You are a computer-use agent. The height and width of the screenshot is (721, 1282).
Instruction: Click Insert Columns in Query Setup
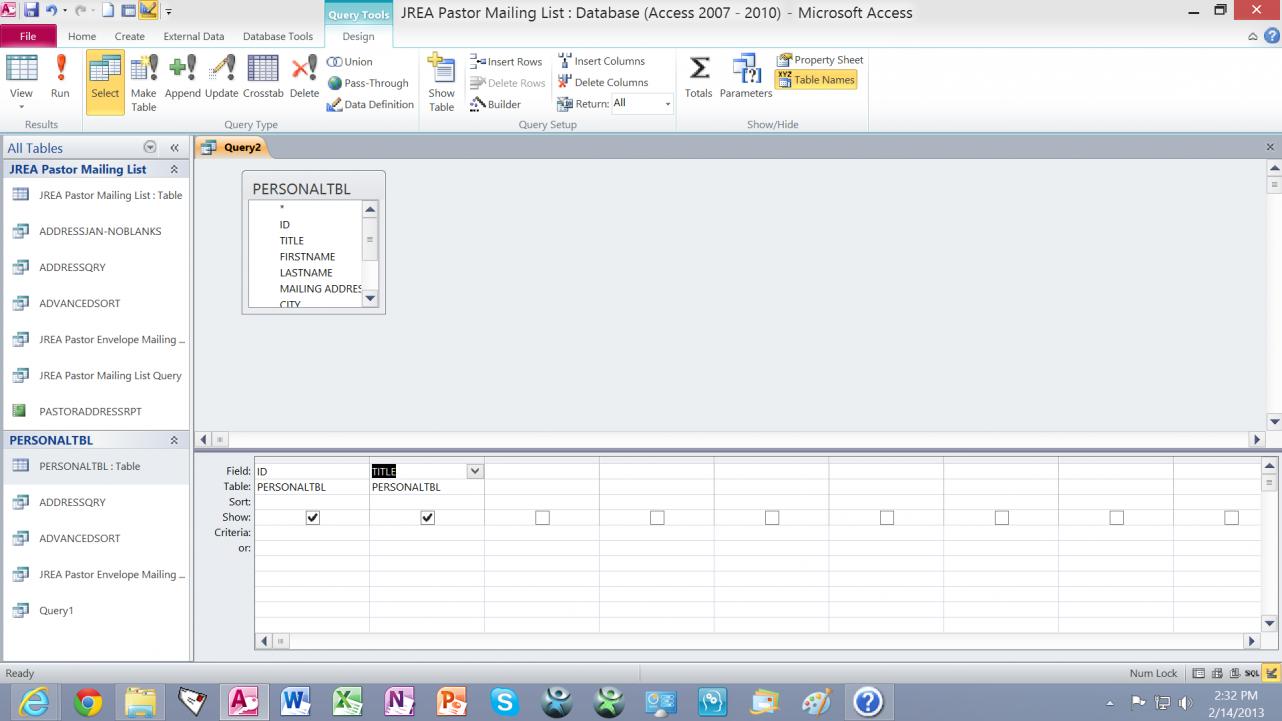click(x=601, y=61)
